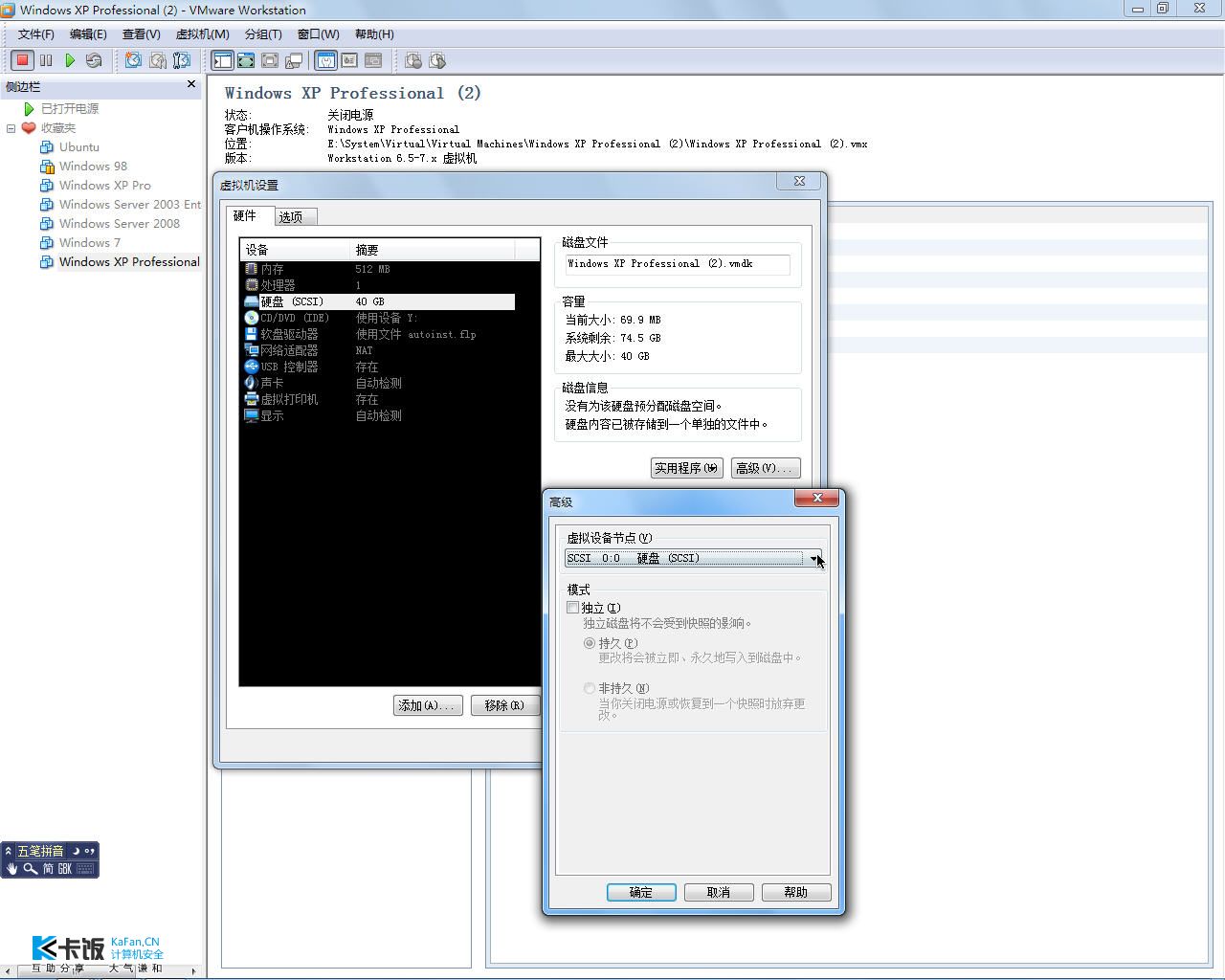Select the 非持久 nonpersistent radio button
The image size is (1225, 980).
coord(590,688)
